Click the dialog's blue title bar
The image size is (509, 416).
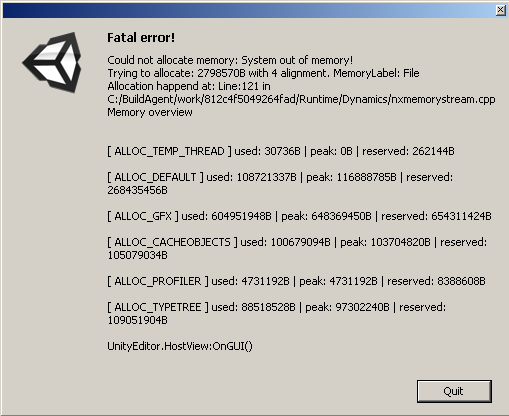click(248, 11)
